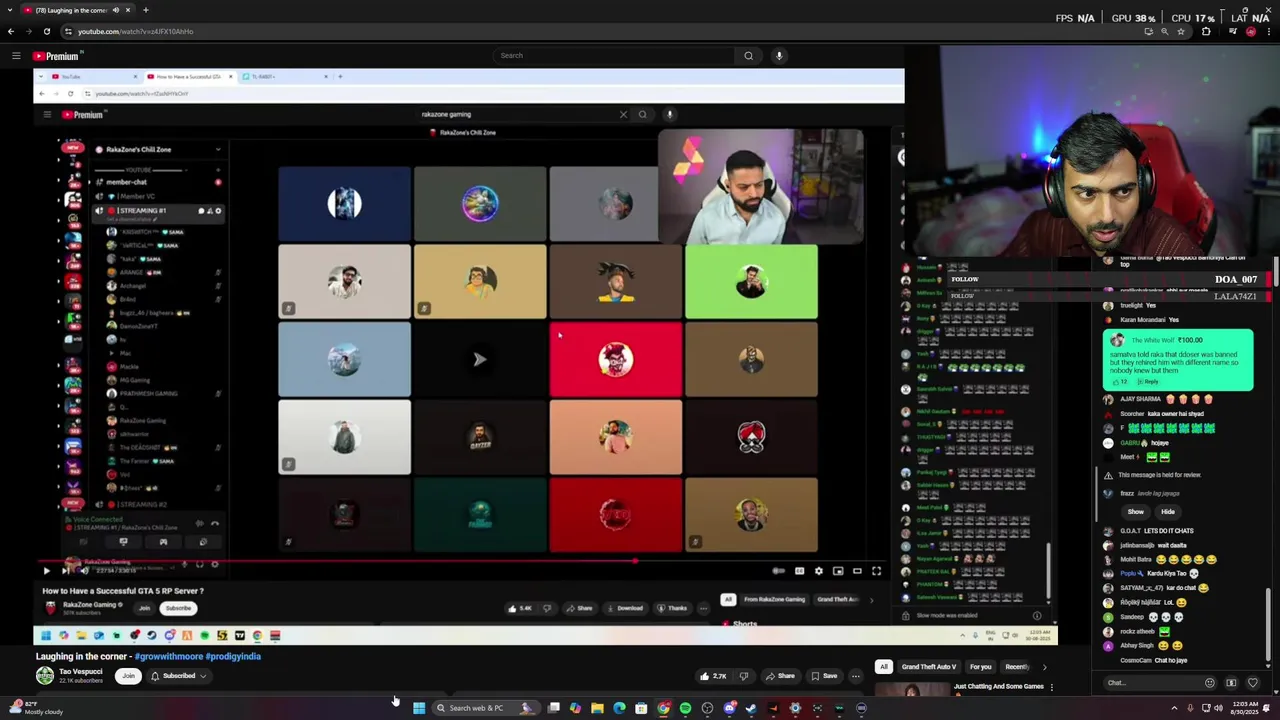Send a heart reaction in live chat
The width and height of the screenshot is (1280, 720).
point(1253,683)
